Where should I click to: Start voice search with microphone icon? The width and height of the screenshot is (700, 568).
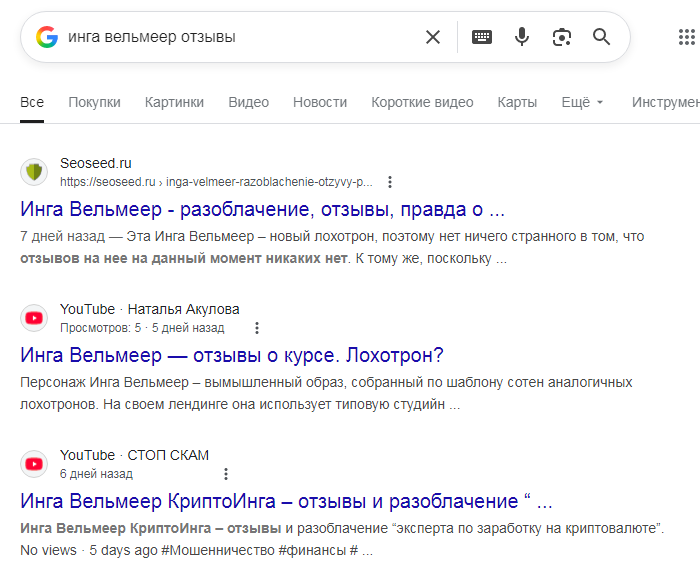coord(522,37)
